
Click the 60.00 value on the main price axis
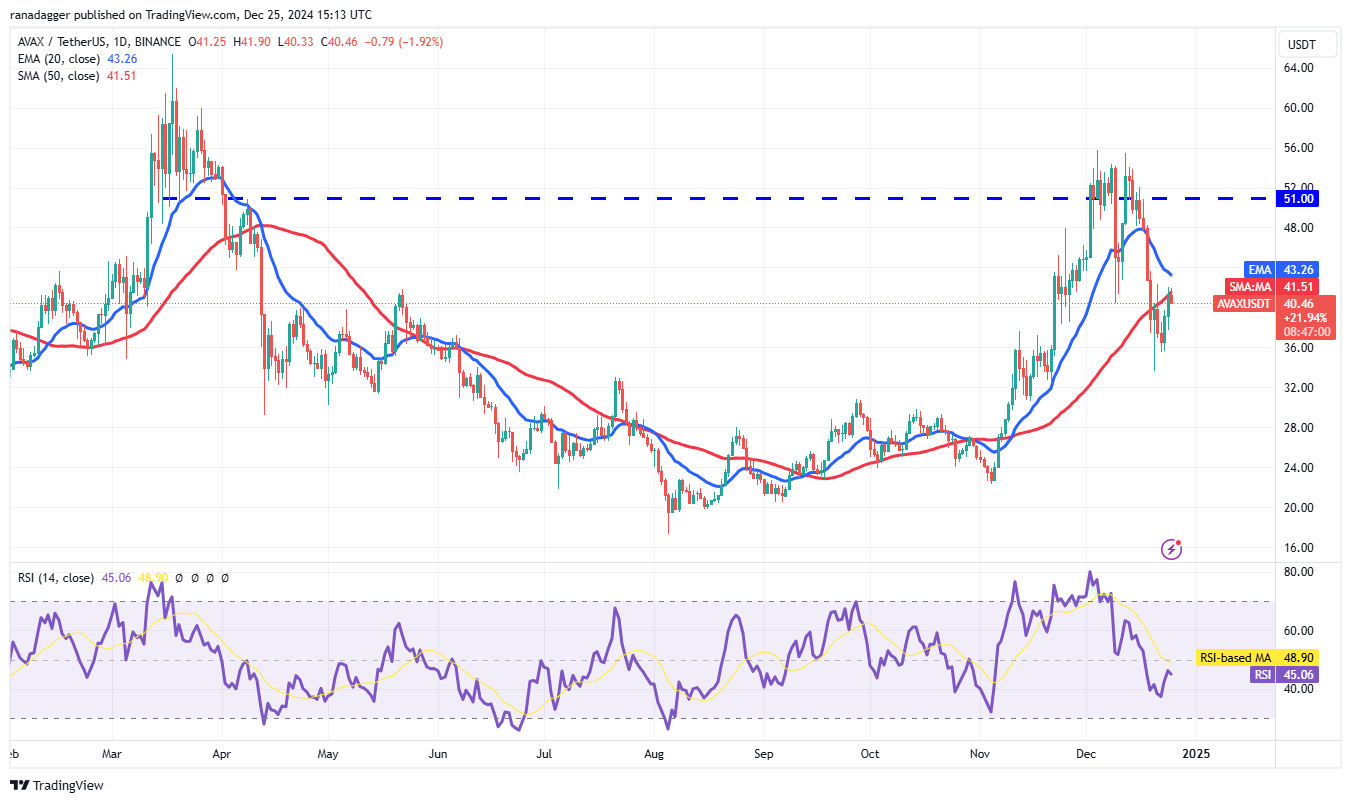tap(1298, 108)
